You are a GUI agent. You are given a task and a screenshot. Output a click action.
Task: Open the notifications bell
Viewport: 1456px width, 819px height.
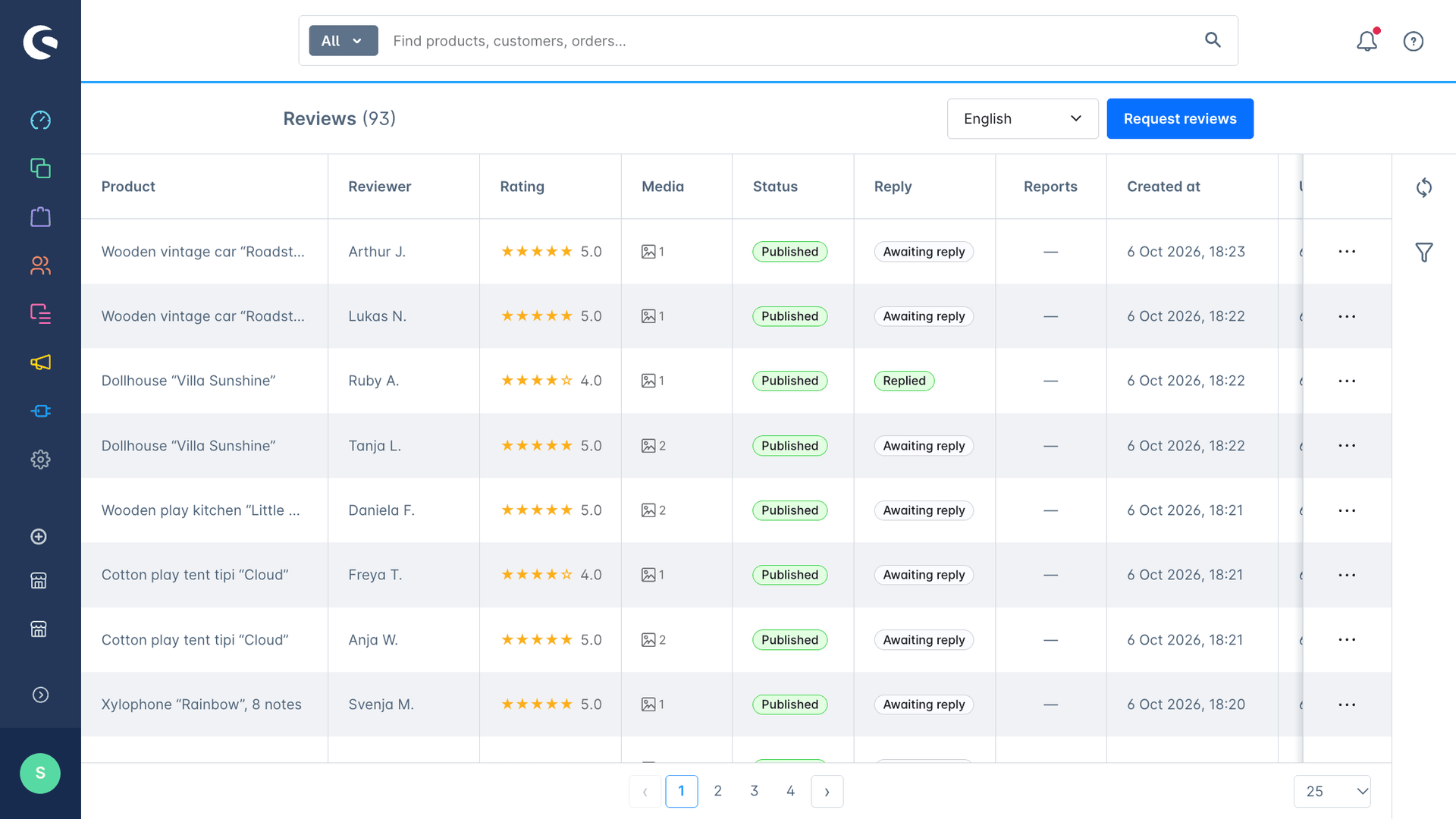(1367, 41)
